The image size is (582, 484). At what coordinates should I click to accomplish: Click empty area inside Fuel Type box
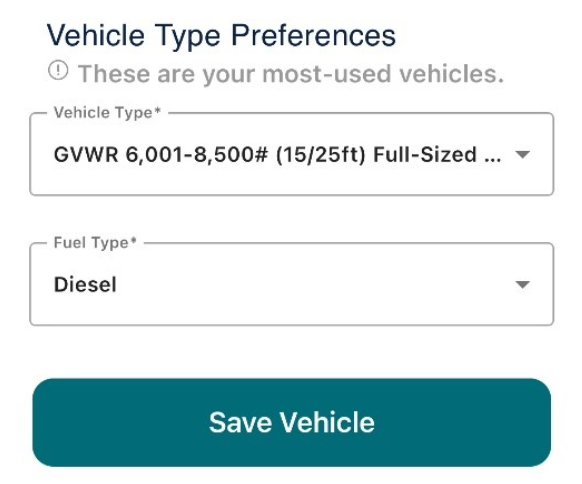click(315, 285)
